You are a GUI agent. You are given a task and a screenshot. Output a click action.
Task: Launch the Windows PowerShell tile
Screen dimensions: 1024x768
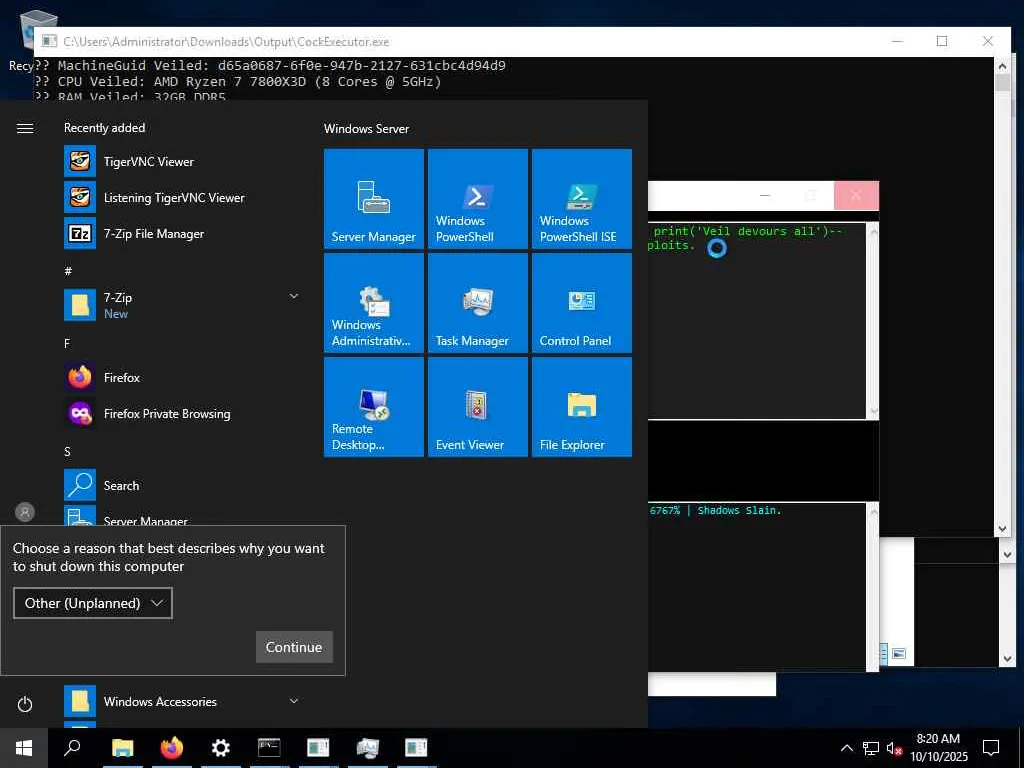coord(477,199)
